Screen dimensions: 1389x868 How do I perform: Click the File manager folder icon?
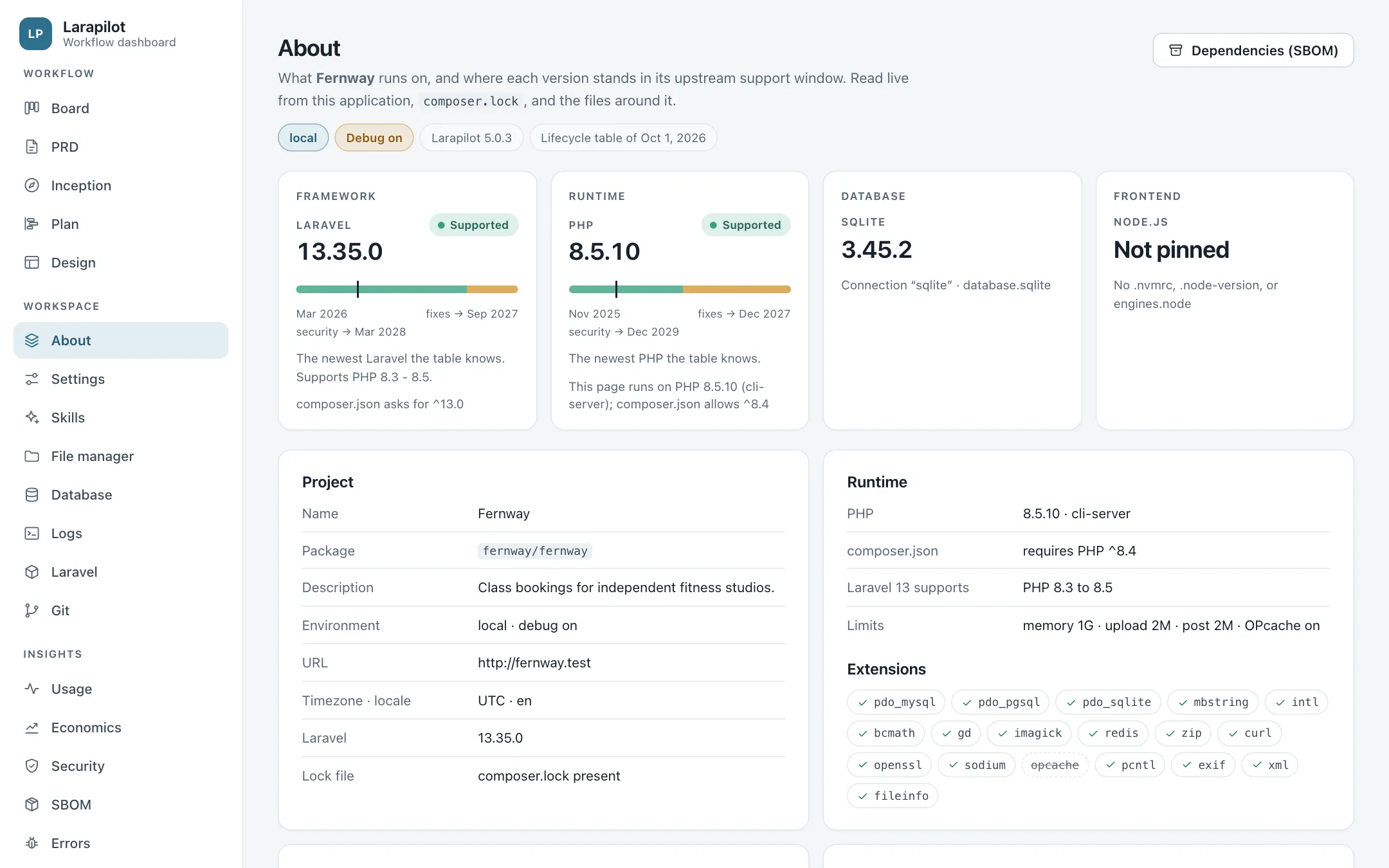[32, 456]
